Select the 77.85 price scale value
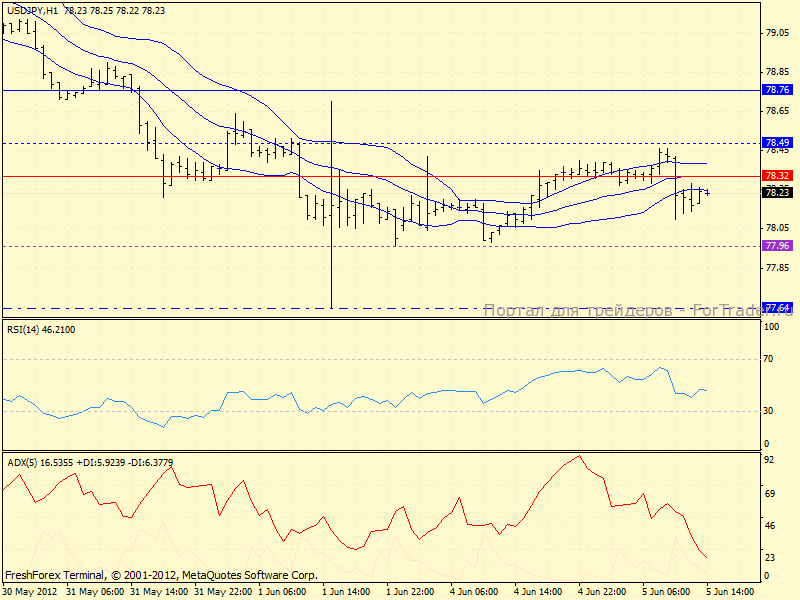This screenshot has width=800, height=600. [x=777, y=267]
